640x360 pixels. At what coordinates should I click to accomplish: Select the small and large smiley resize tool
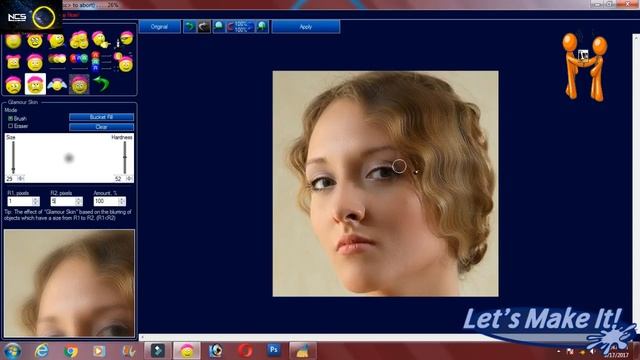[x=124, y=62]
